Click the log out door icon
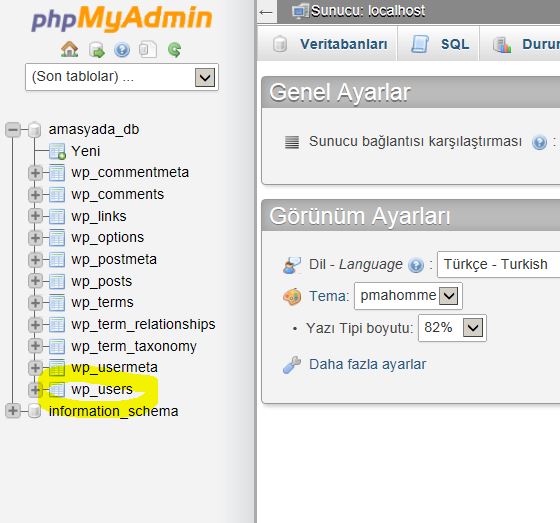This screenshot has height=523, width=560. coord(96,50)
